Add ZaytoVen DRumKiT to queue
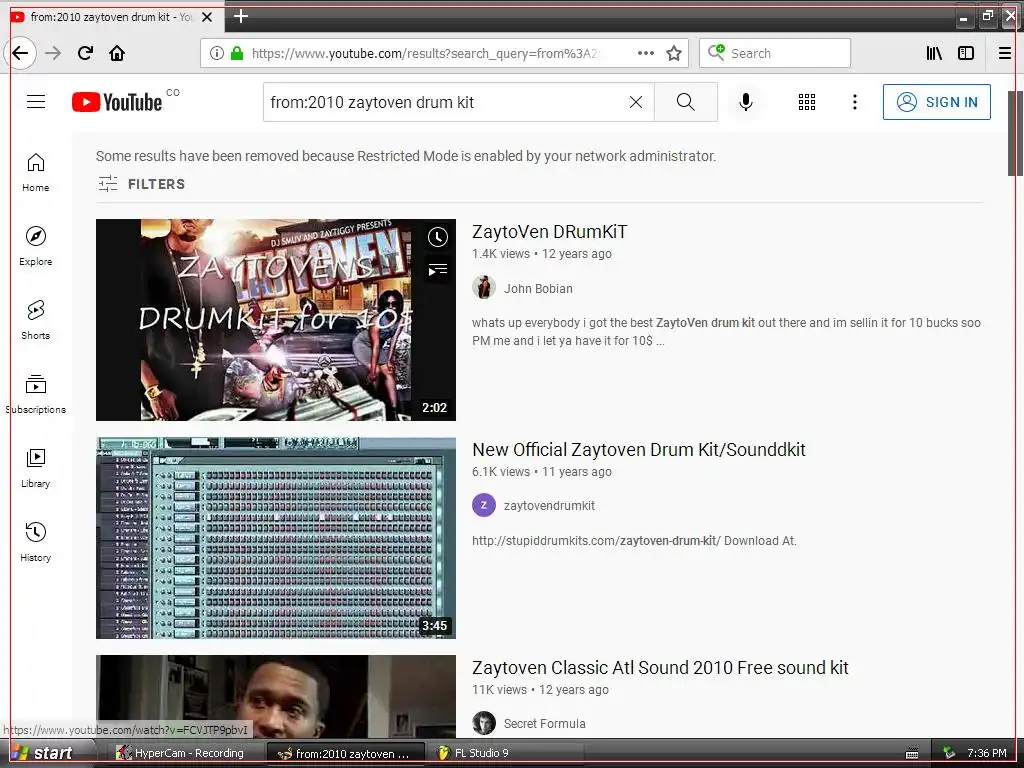The height and width of the screenshot is (768, 1024). 438,269
